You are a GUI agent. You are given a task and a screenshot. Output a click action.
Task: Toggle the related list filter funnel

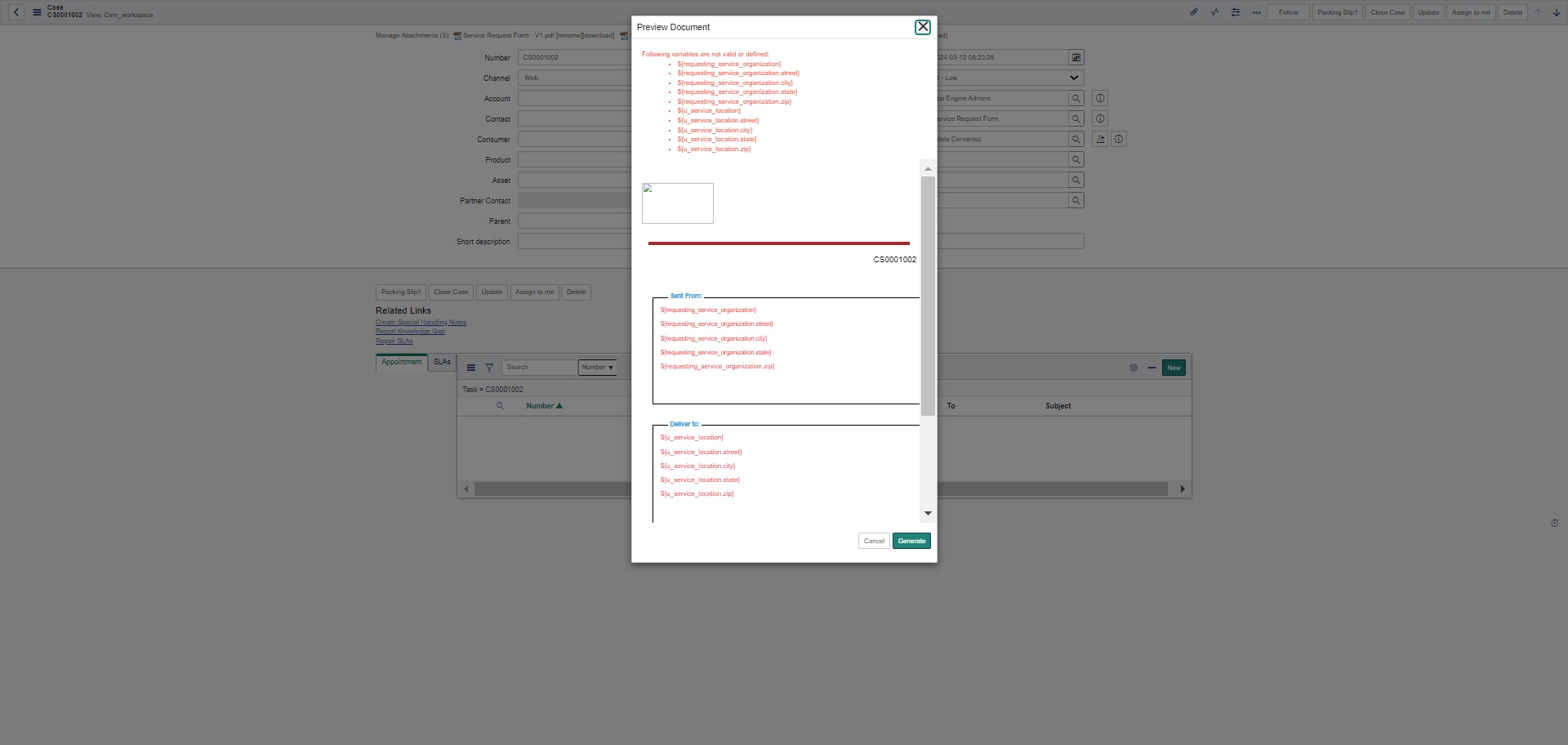click(x=489, y=368)
